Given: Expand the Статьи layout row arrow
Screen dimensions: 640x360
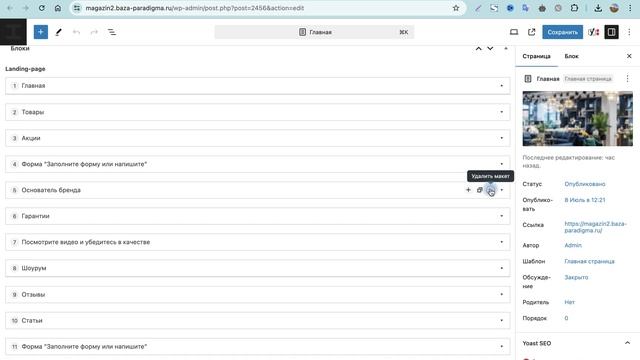Looking at the screenshot, I should coord(502,320).
